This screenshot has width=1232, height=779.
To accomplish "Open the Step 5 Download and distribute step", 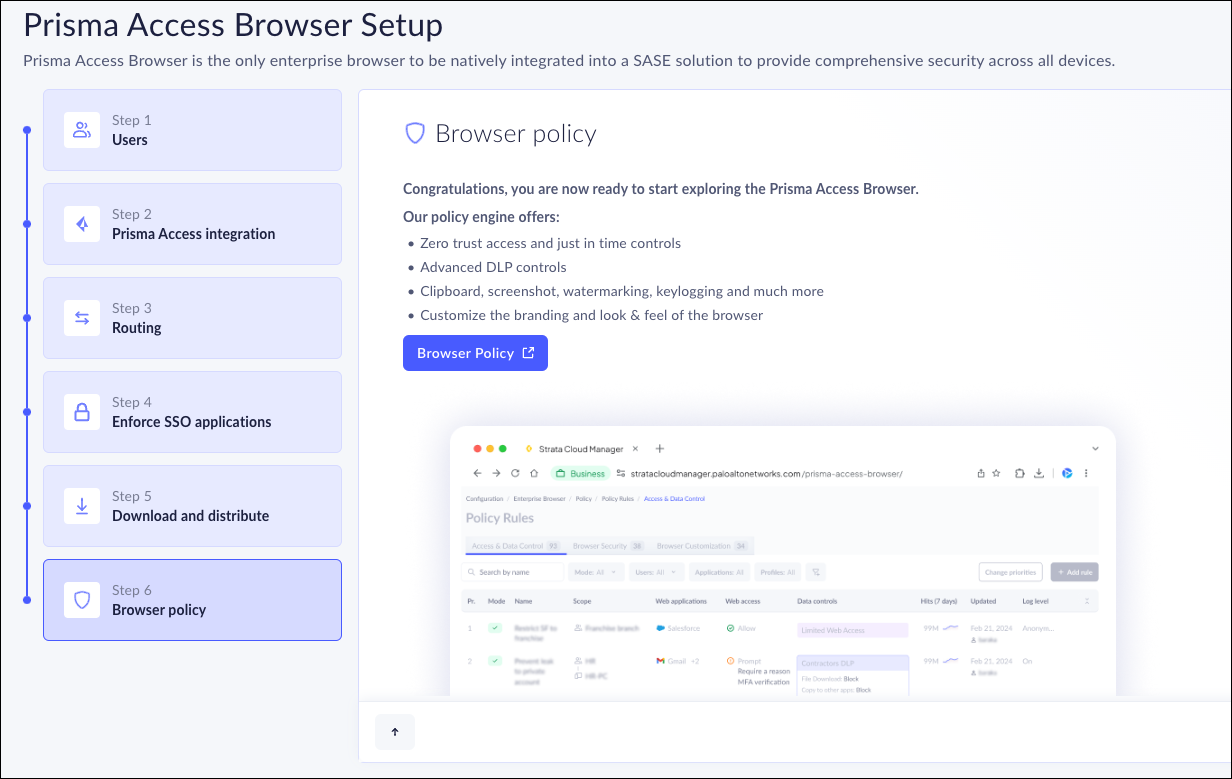I will click(192, 506).
